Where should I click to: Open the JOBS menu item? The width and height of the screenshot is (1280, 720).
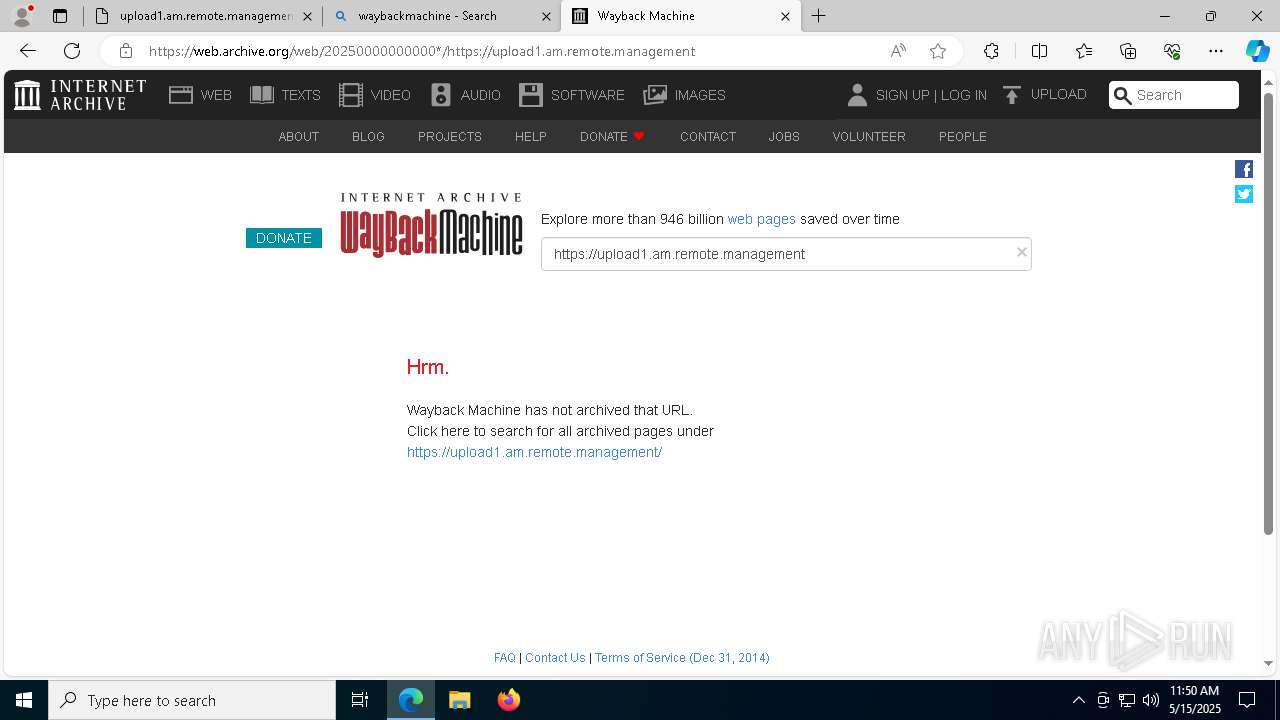(x=784, y=137)
